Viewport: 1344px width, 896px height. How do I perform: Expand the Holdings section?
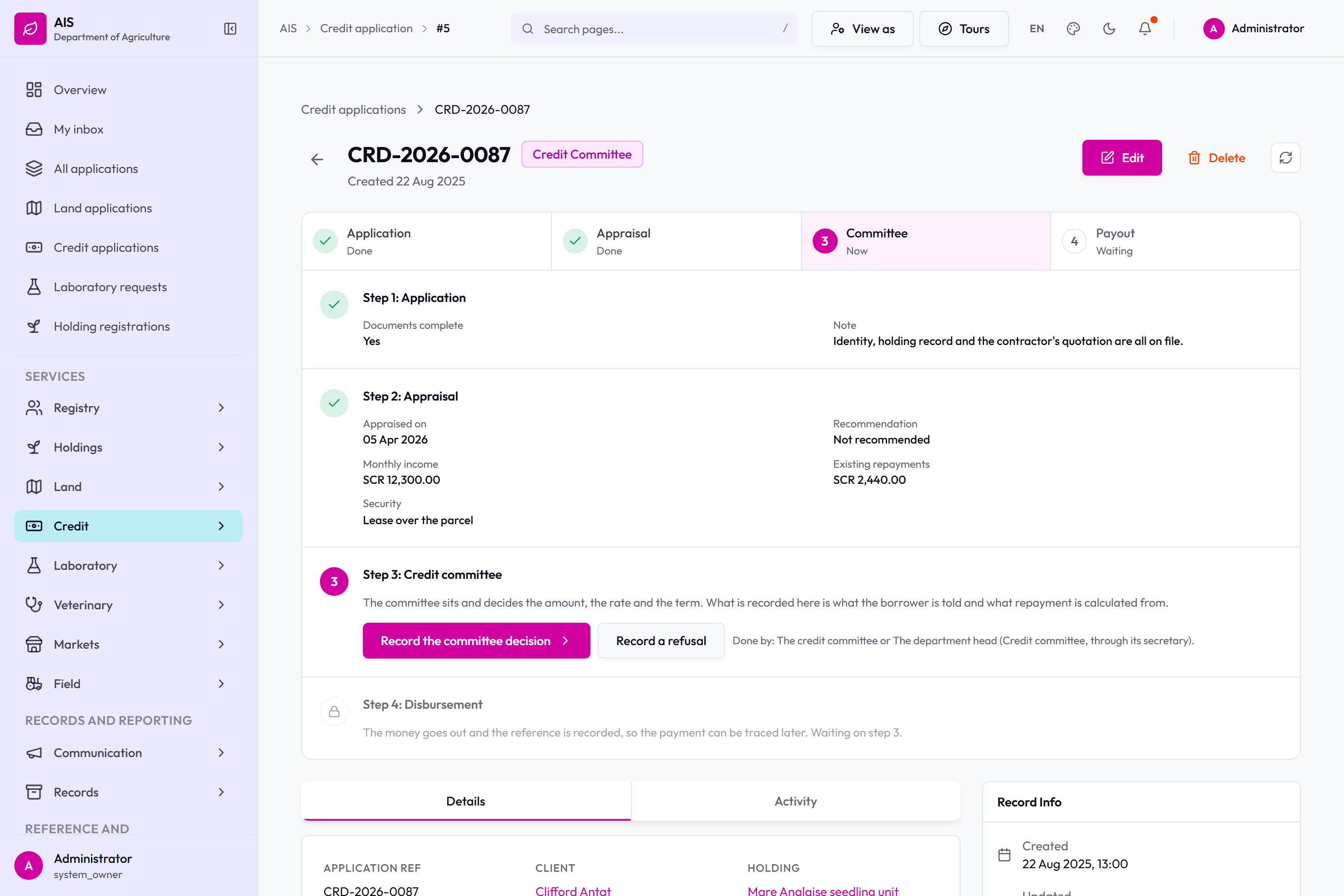pos(129,448)
